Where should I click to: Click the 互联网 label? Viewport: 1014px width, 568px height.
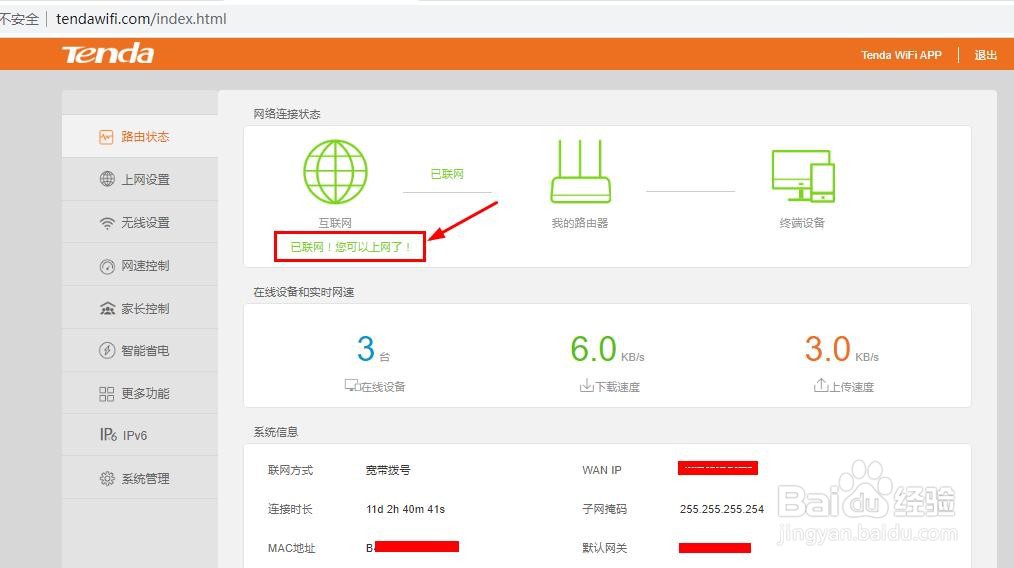[335, 223]
